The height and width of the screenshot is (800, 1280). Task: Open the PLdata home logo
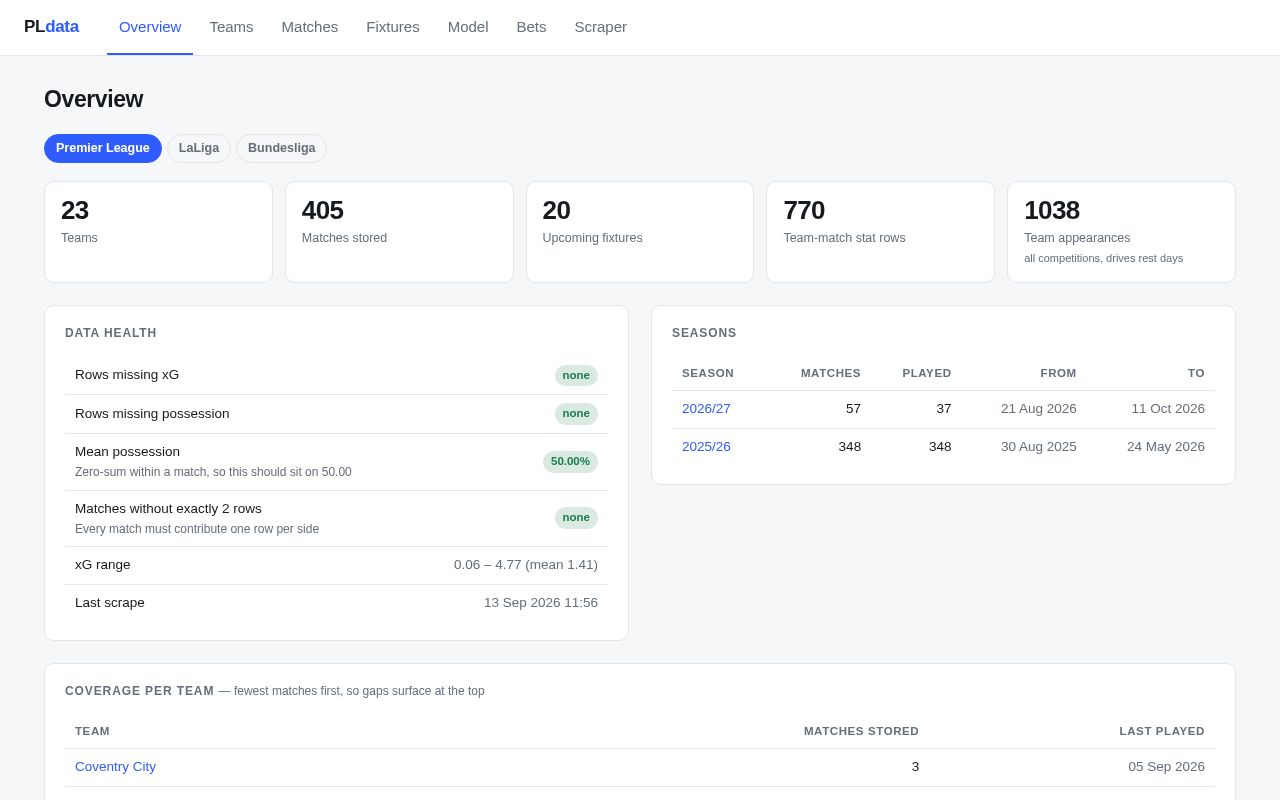[x=51, y=27]
